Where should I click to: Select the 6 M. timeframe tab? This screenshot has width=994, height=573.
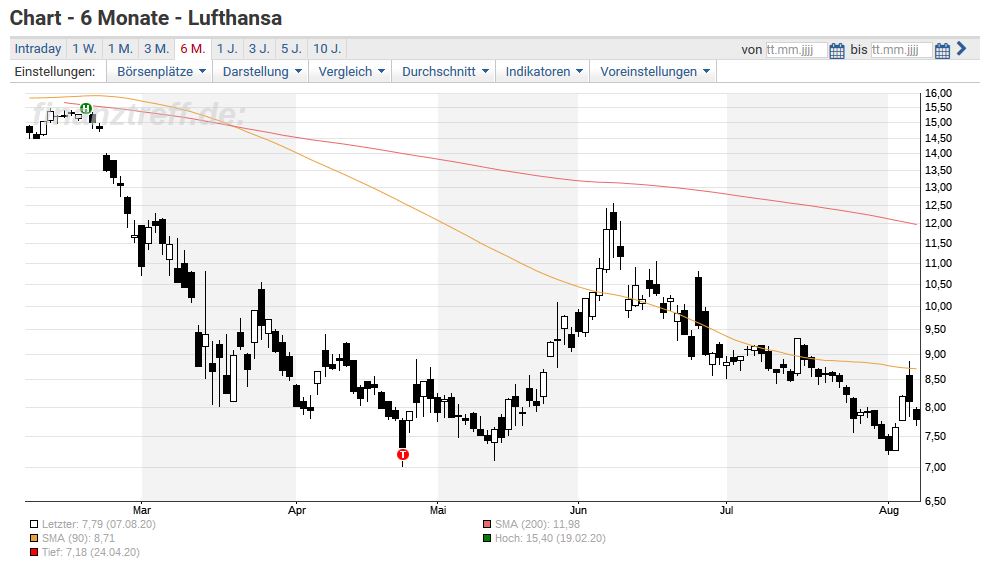193,49
